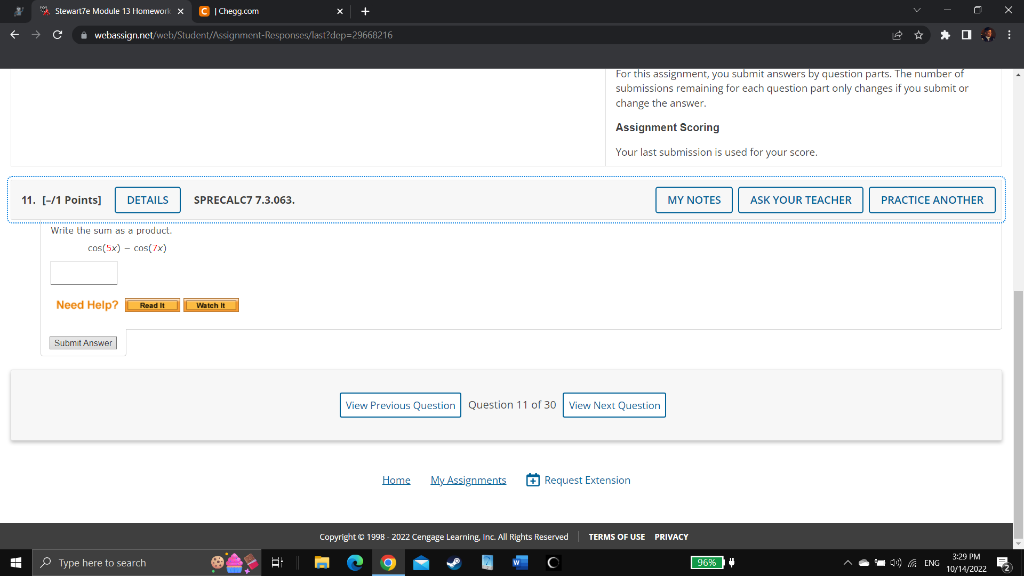Image resolution: width=1024 pixels, height=576 pixels.
Task: Open the circular C app on taskbar
Action: (x=553, y=562)
